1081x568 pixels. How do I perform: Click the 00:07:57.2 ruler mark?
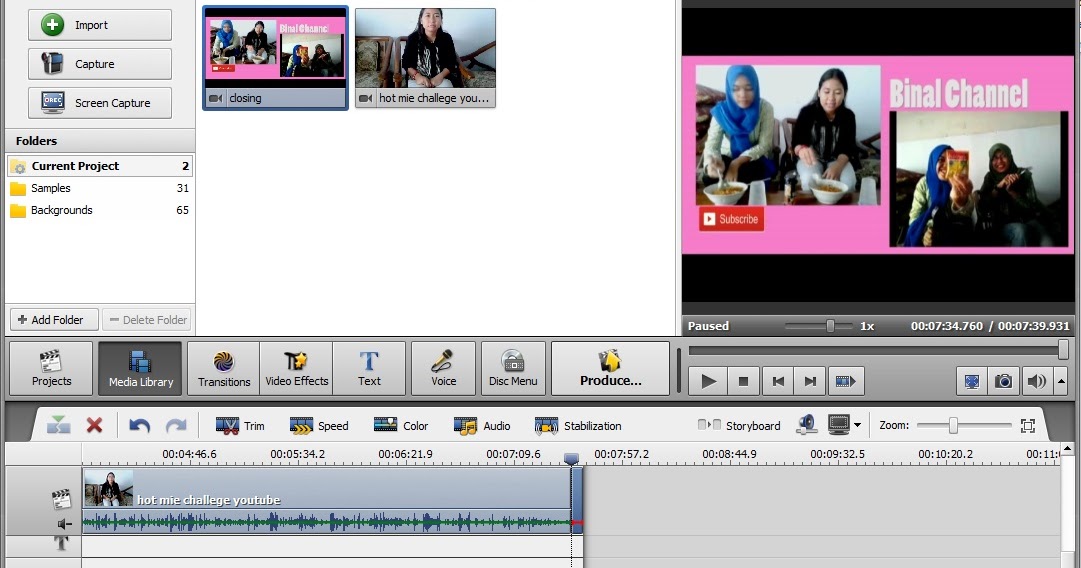point(621,454)
